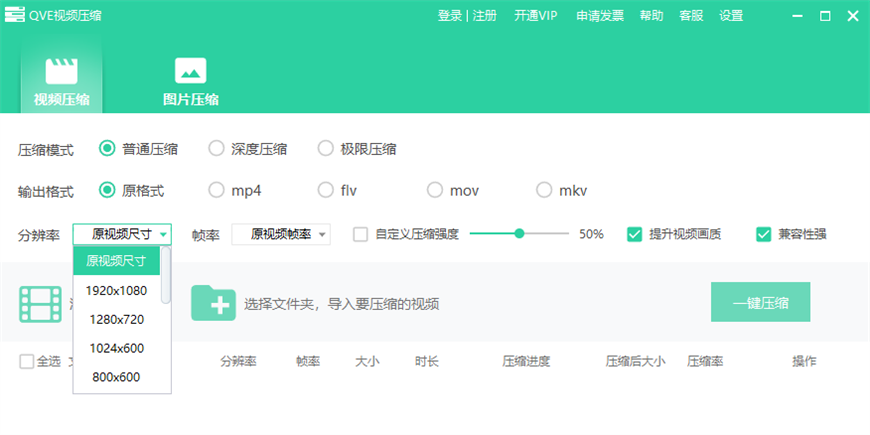
Task: Click the 开通VIP link
Action: (536, 16)
